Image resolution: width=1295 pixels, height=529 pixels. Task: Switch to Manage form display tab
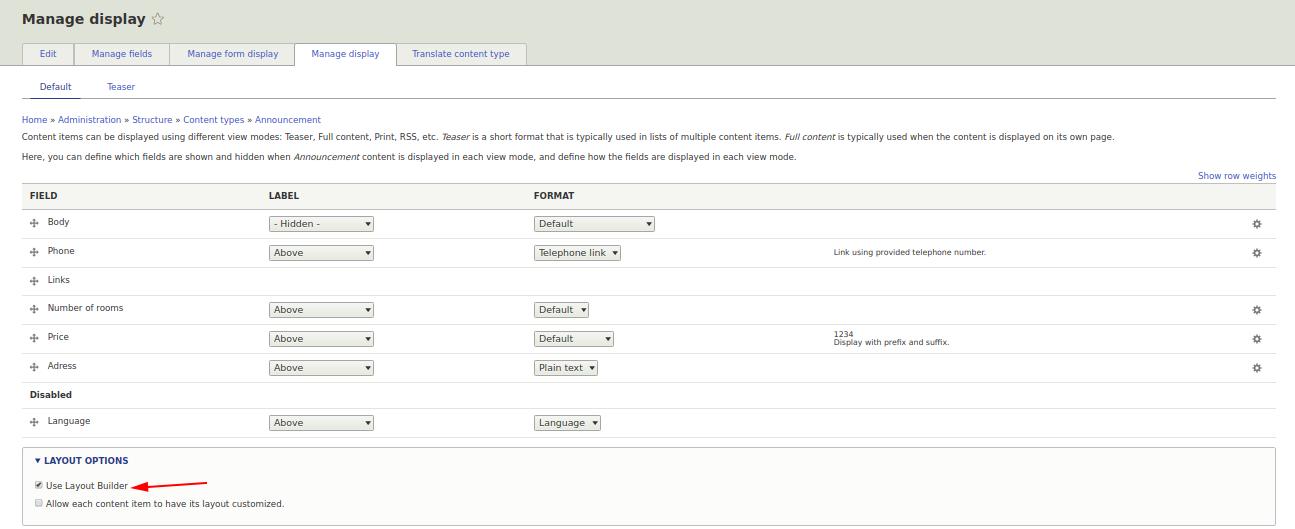[x=233, y=54]
